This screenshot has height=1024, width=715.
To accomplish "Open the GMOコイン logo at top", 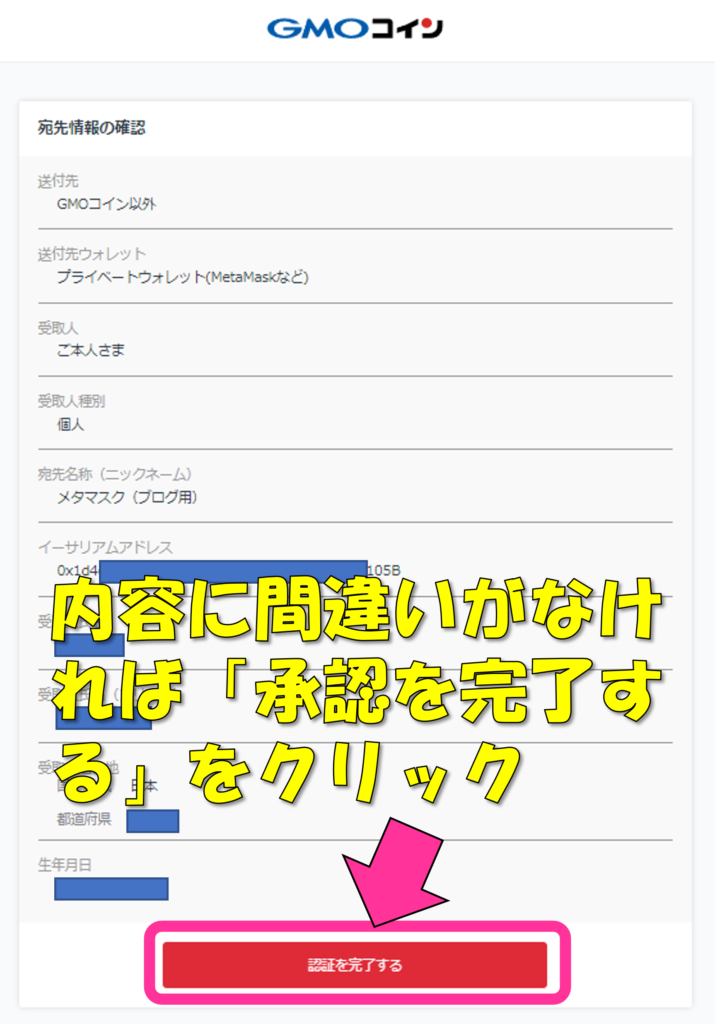I will coord(355,28).
